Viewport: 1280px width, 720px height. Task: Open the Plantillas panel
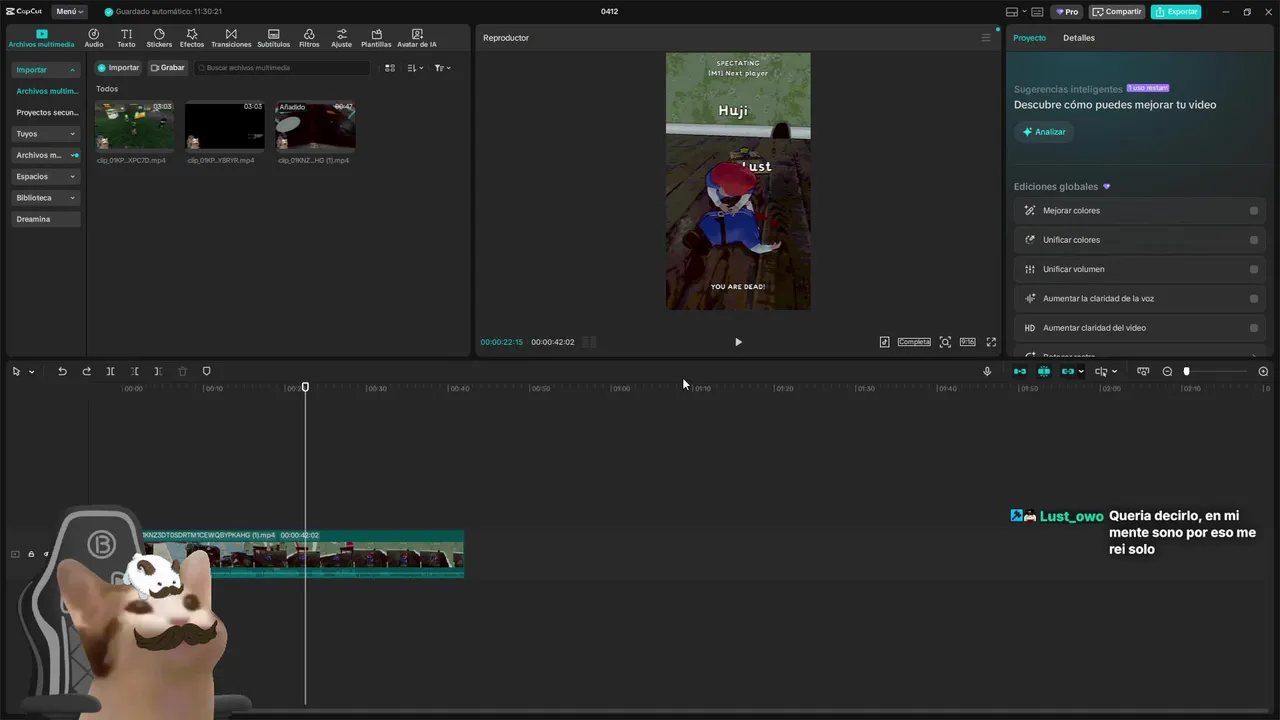(x=376, y=38)
